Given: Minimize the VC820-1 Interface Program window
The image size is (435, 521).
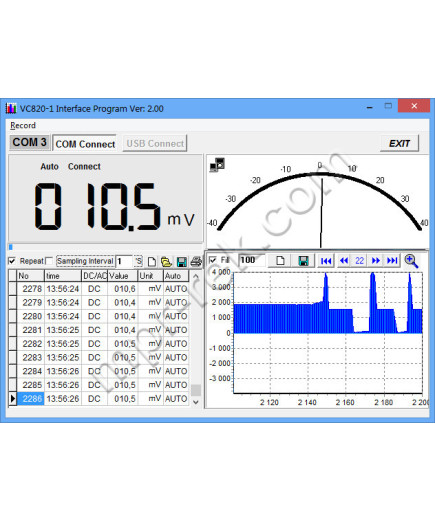Looking at the screenshot, I should coord(370,107).
